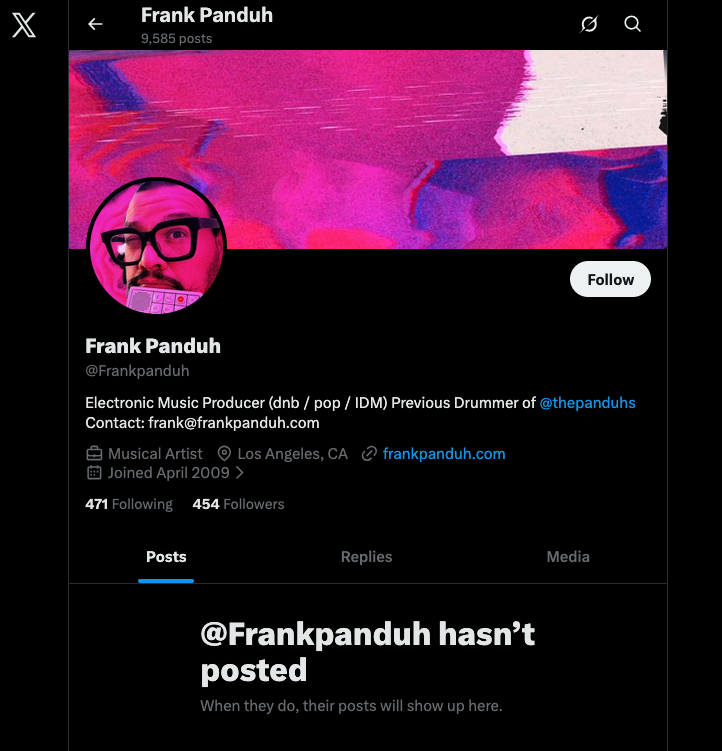Image resolution: width=722 pixels, height=751 pixels.
Task: Click the Musical Artist category label
Action: click(x=155, y=454)
